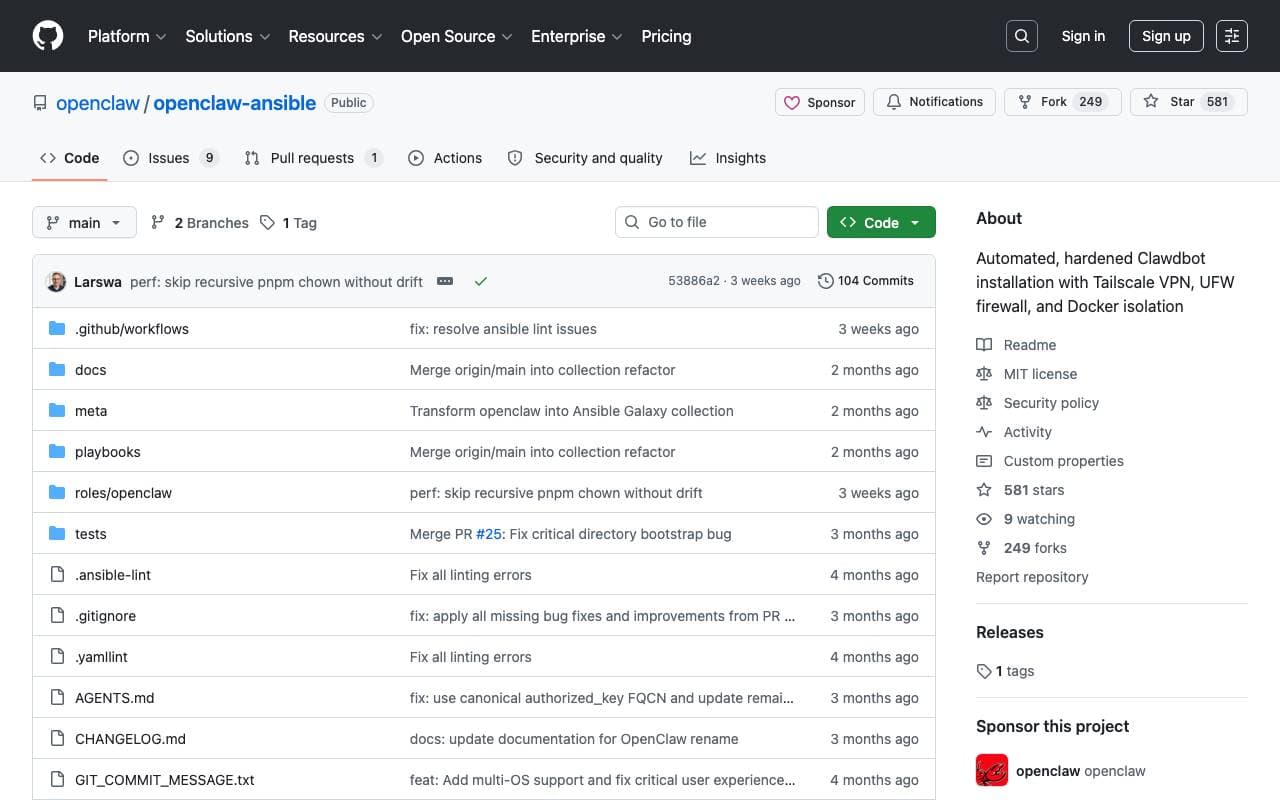
Task: Open the Platform menu
Action: (127, 36)
